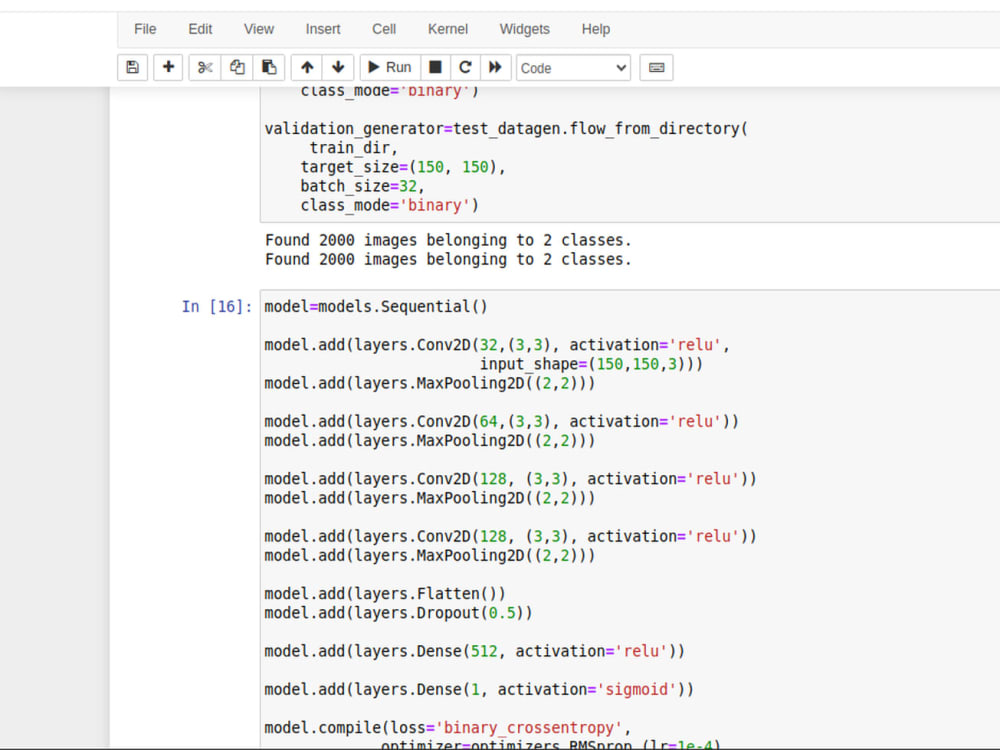This screenshot has height=750, width=1000.
Task: Move selected cell up arrow
Action: pos(307,68)
